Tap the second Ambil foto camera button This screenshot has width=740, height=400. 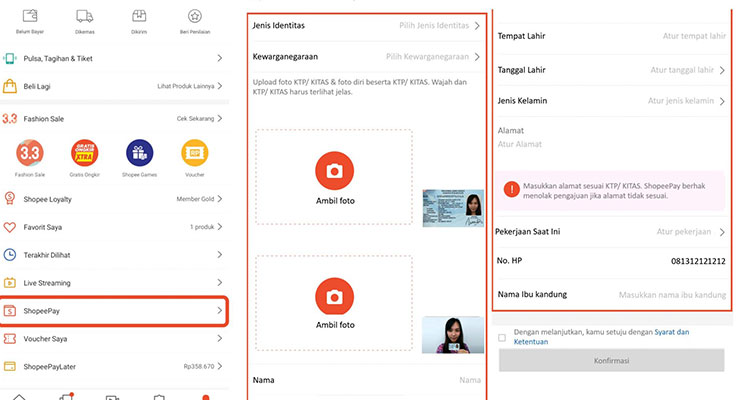pyautogui.click(x=334, y=295)
